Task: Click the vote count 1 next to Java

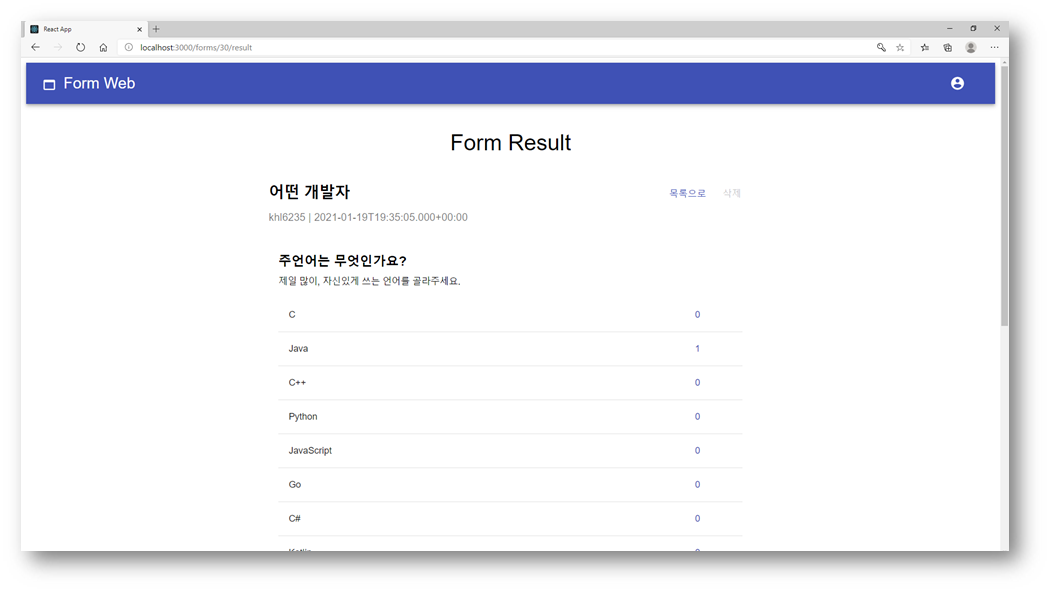Action: [x=697, y=348]
